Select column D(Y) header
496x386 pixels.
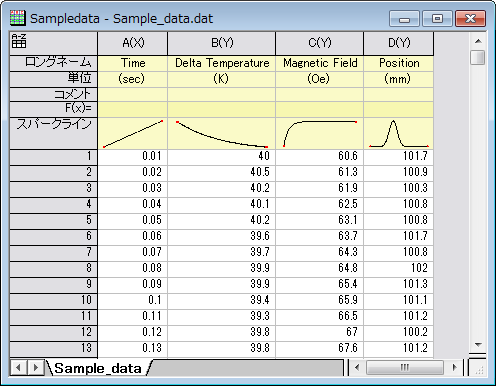pos(399,43)
